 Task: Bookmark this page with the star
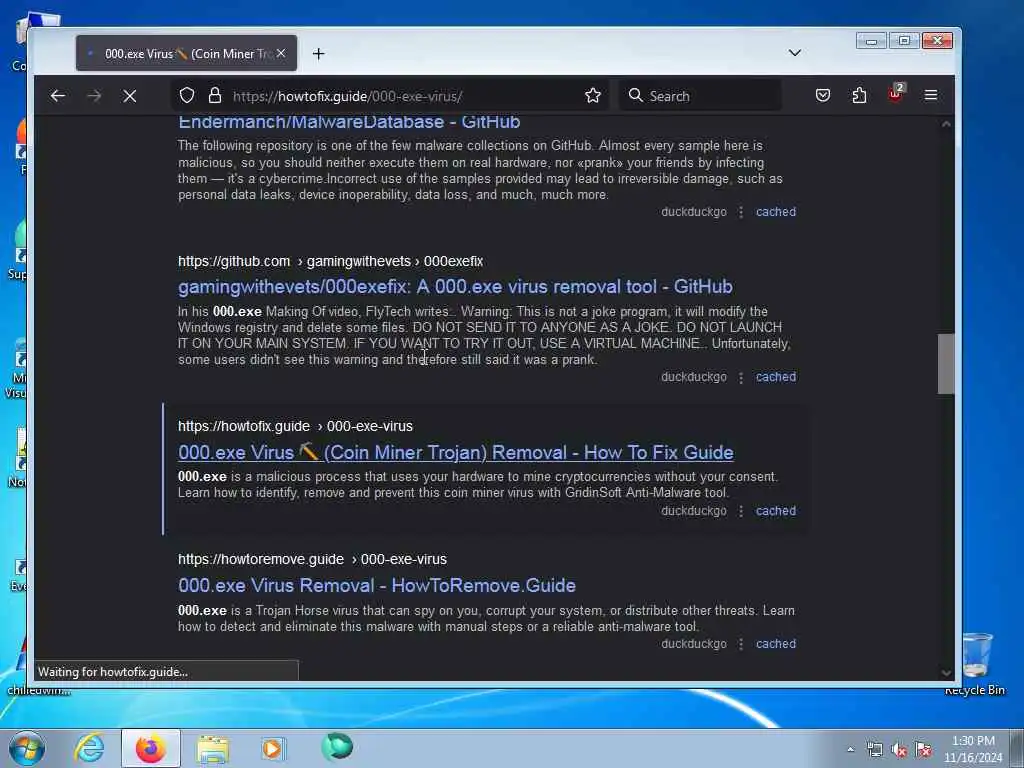593,96
